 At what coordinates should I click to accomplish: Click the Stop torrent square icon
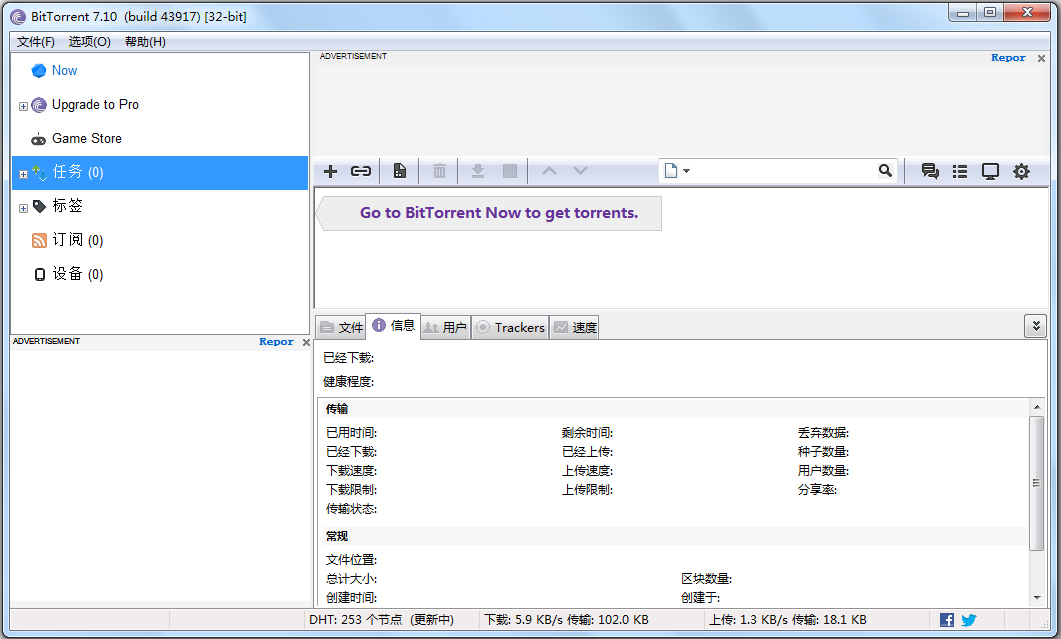coord(510,171)
